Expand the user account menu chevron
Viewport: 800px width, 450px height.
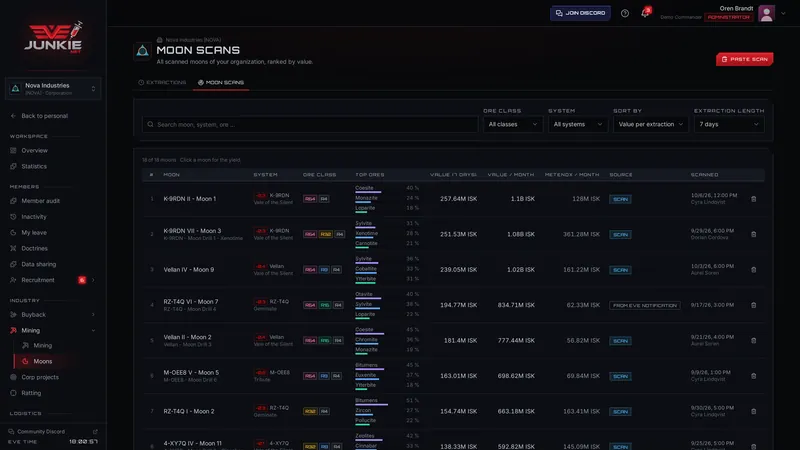click(x=783, y=13)
